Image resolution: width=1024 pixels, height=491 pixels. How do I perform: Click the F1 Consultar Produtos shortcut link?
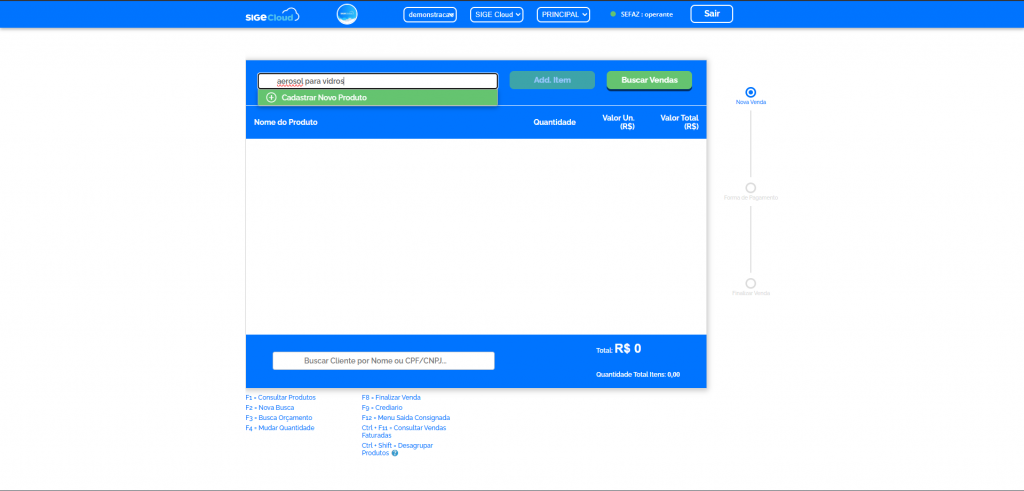pos(281,397)
